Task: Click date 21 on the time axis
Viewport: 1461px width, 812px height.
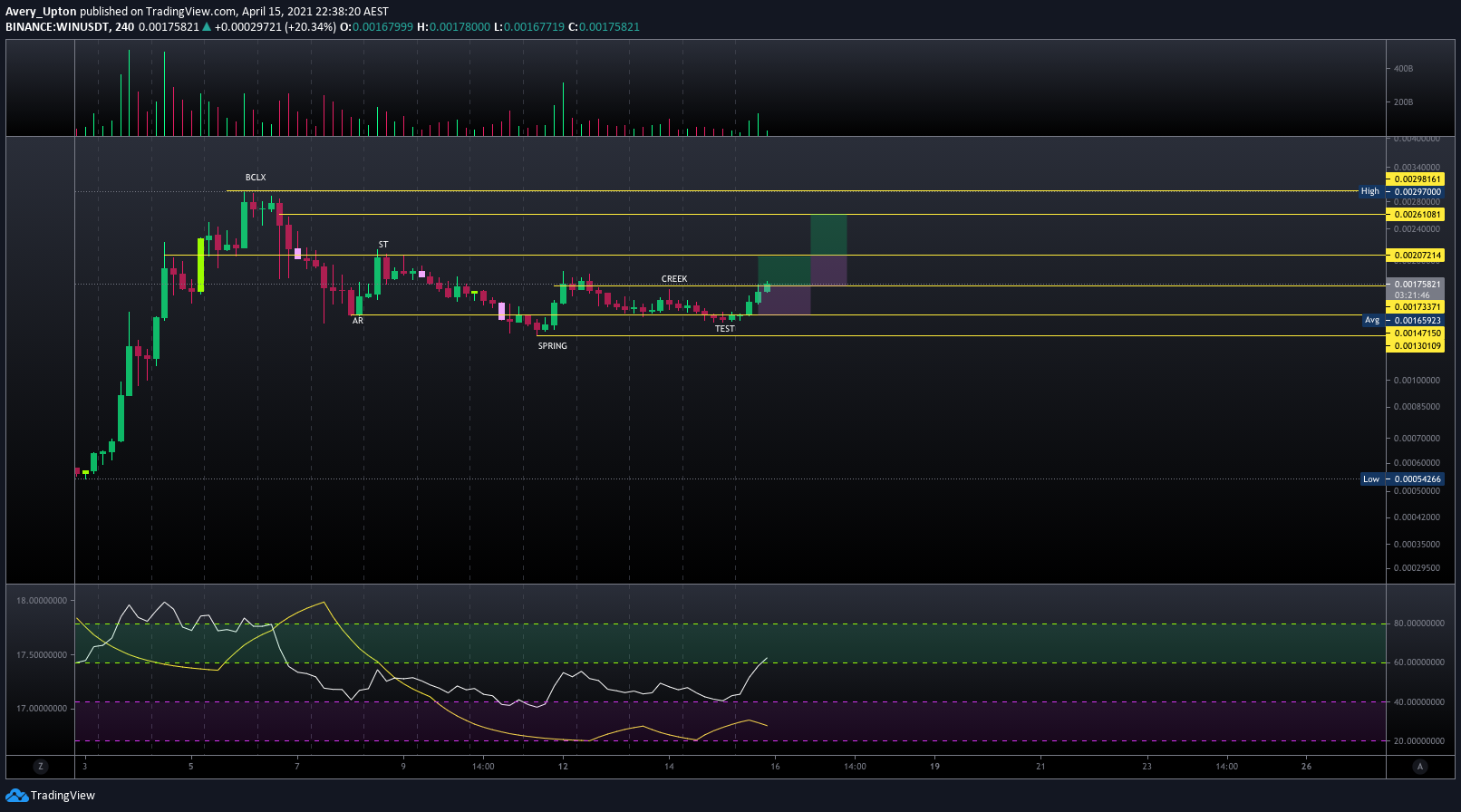Action: pyautogui.click(x=1040, y=767)
